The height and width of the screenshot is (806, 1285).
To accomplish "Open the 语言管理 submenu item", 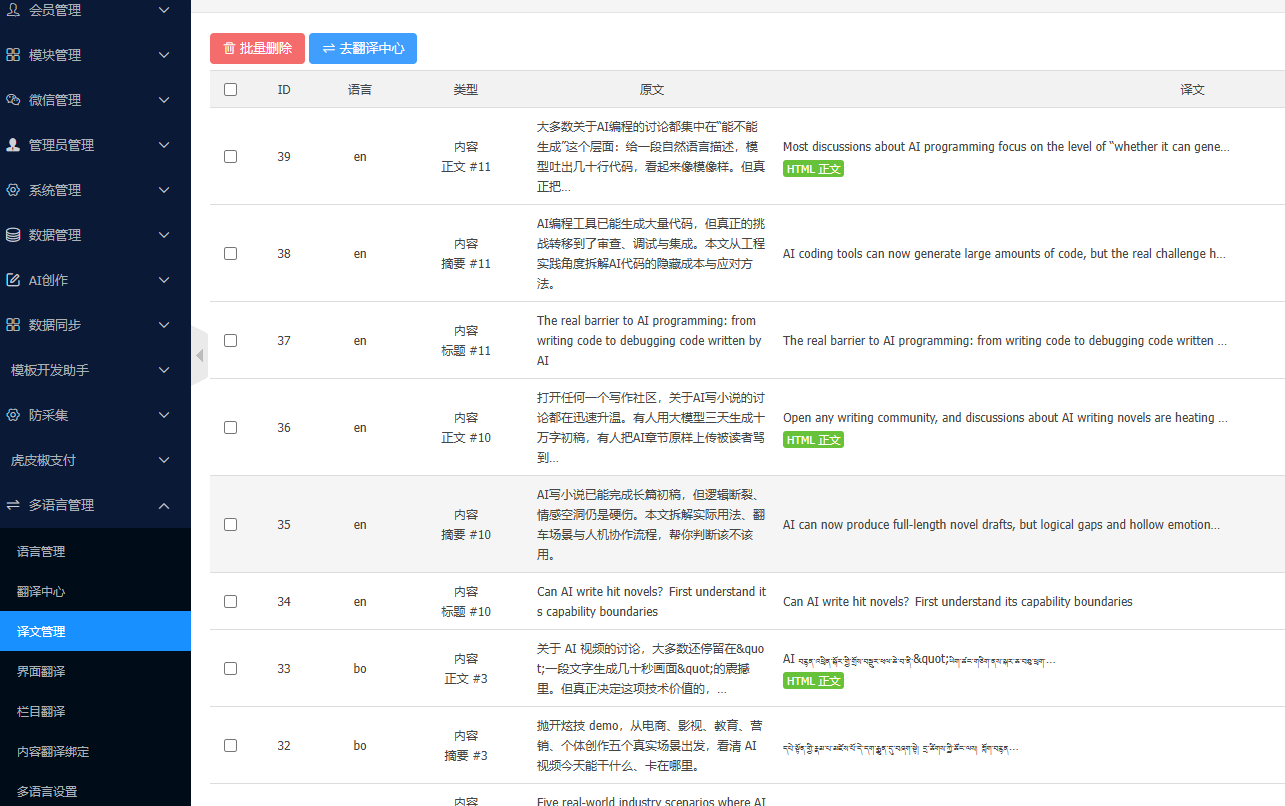I will (95, 551).
